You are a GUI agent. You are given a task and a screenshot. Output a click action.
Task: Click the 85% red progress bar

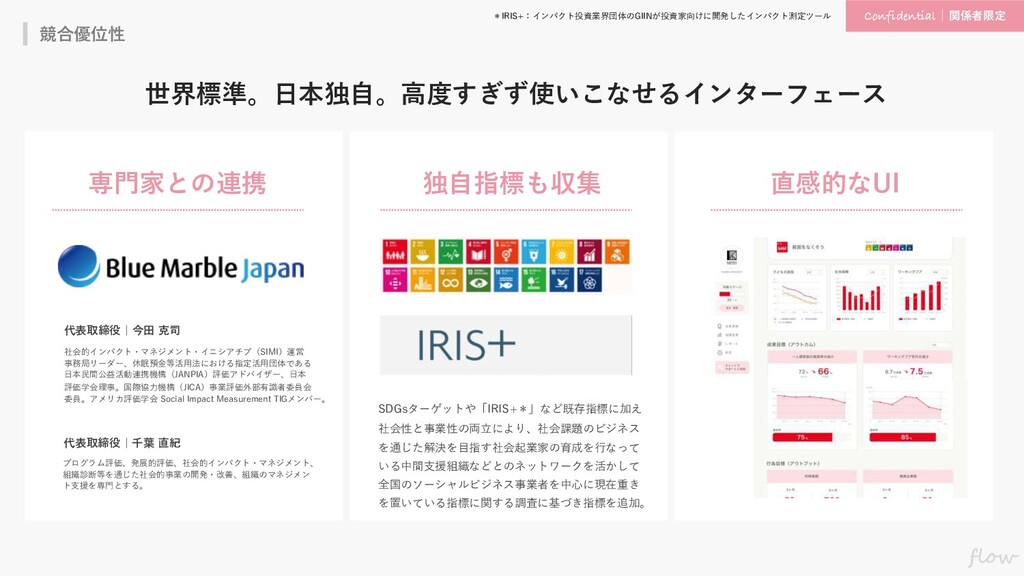[x=903, y=437]
